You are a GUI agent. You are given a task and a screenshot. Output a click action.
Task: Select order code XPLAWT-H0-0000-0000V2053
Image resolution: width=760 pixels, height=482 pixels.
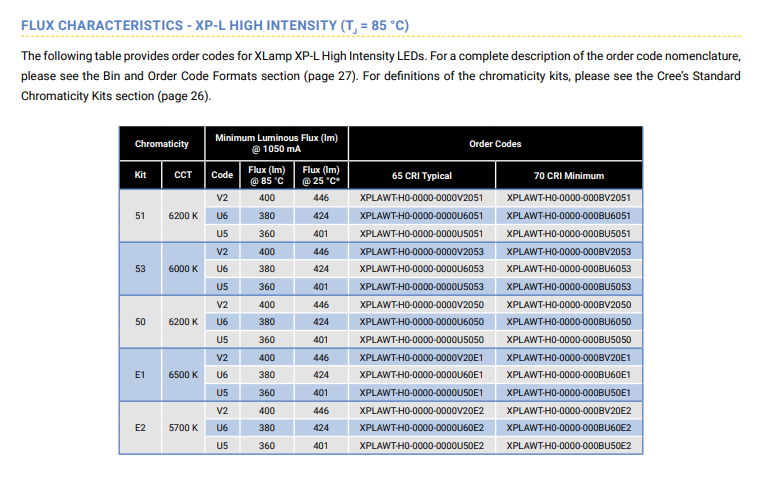(x=422, y=252)
